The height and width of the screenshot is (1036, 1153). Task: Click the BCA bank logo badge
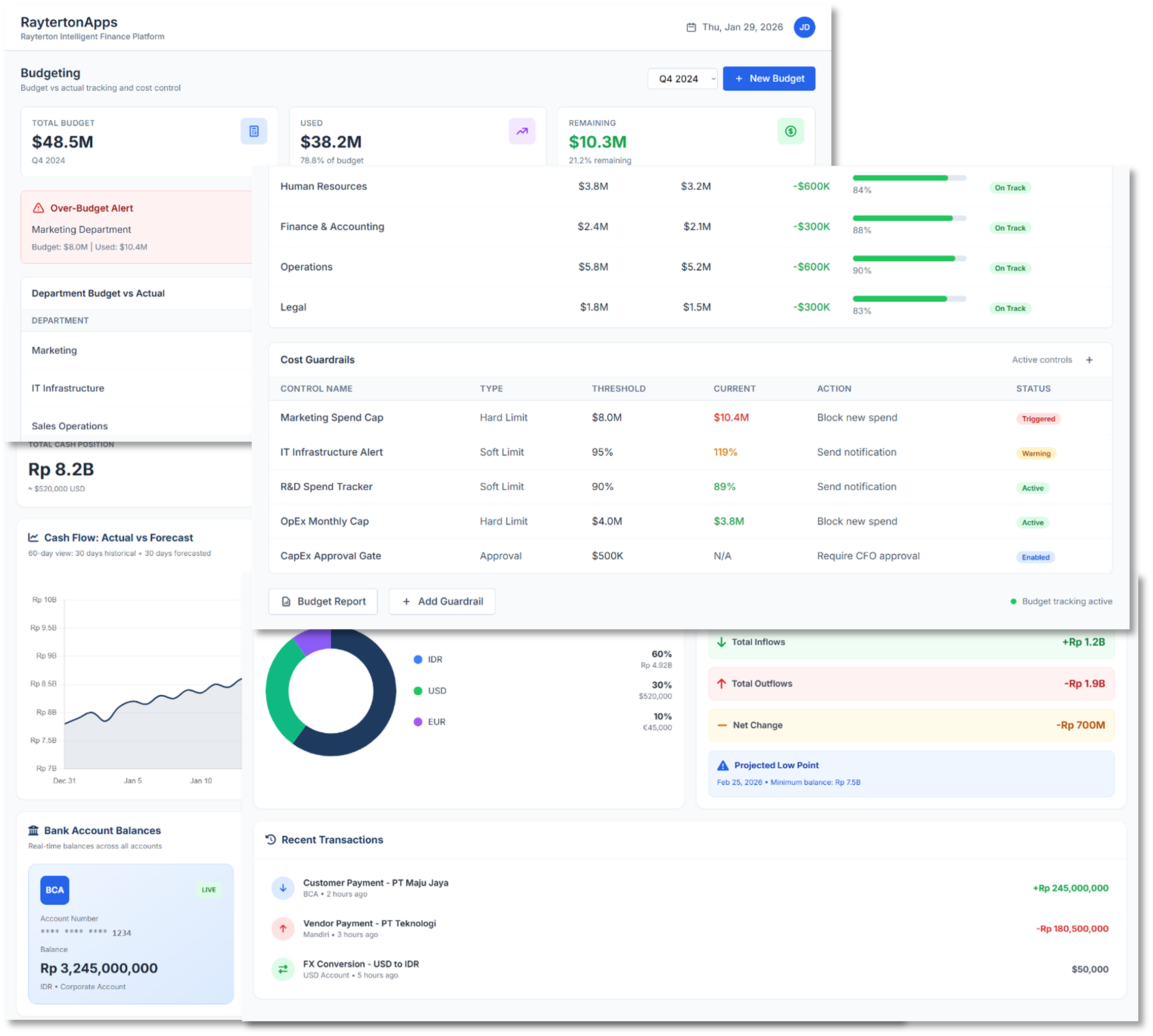click(55, 890)
